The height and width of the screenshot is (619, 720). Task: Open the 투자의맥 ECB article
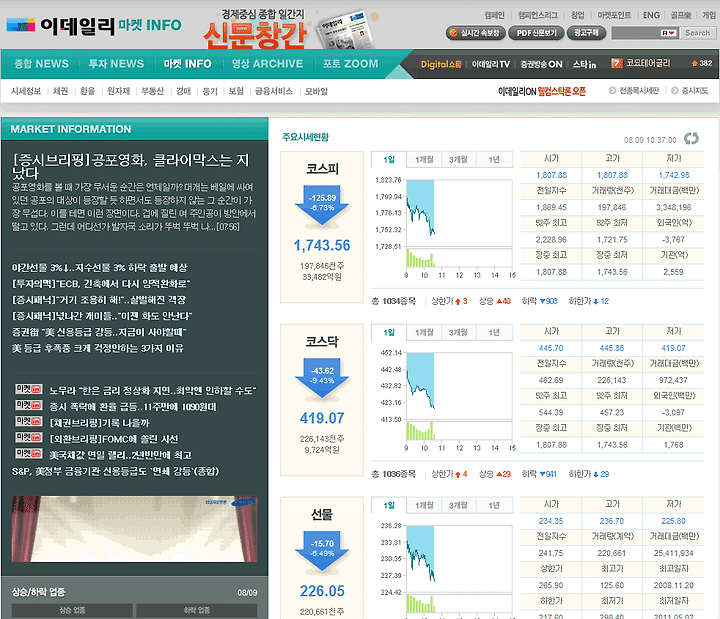click(x=101, y=284)
